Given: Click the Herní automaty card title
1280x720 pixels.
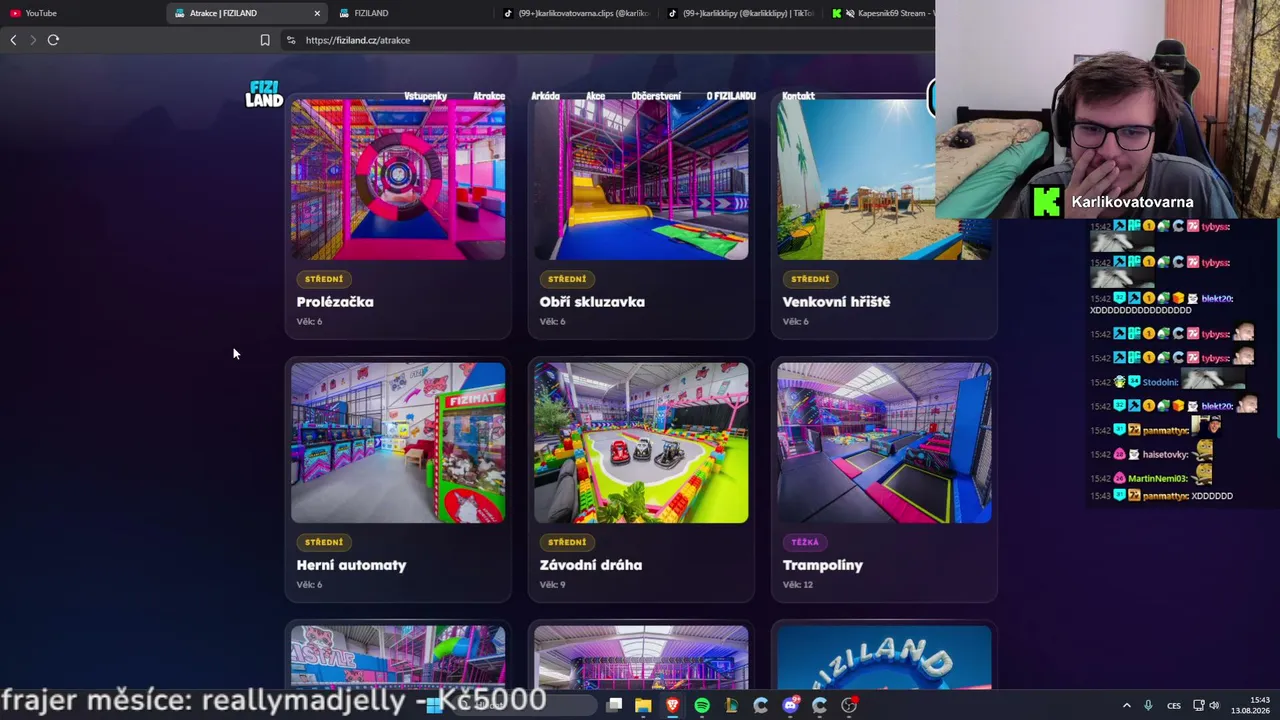Looking at the screenshot, I should 351,565.
